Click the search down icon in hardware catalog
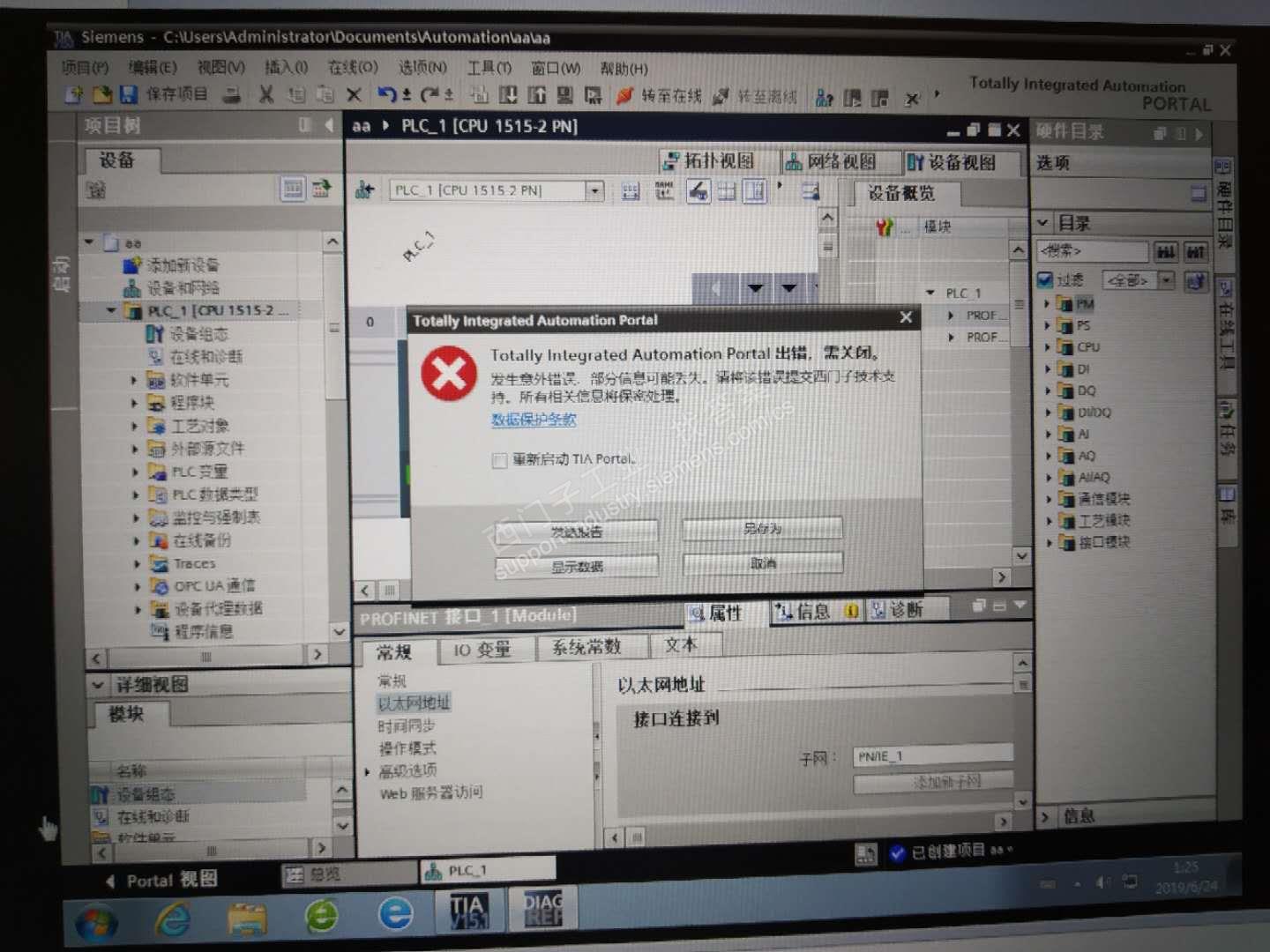The width and height of the screenshot is (1270, 952). coord(1166,252)
